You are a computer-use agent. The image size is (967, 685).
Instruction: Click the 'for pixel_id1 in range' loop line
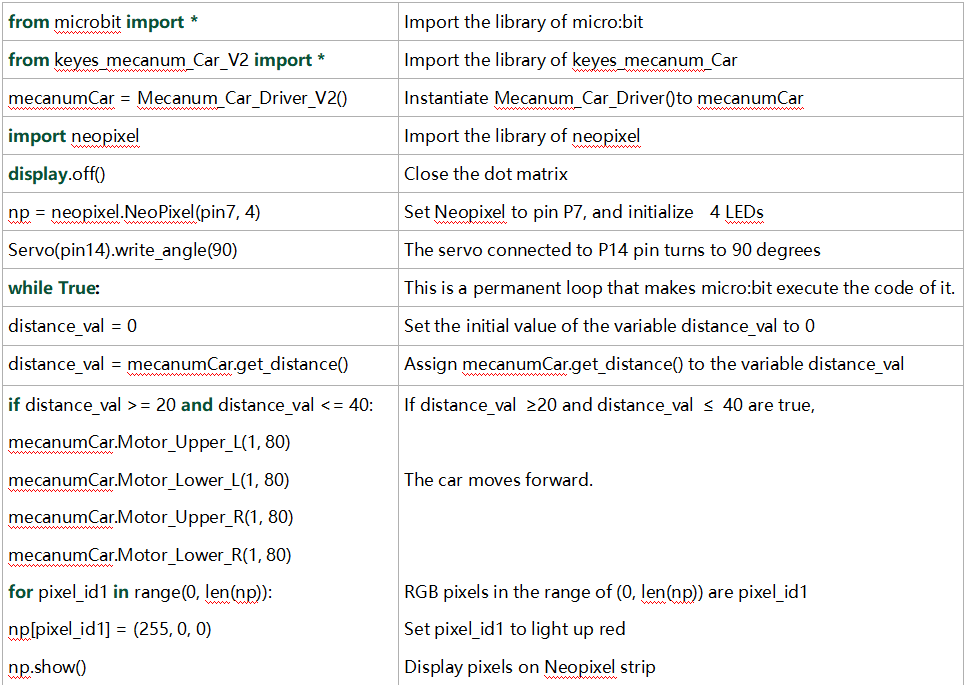coord(140,593)
